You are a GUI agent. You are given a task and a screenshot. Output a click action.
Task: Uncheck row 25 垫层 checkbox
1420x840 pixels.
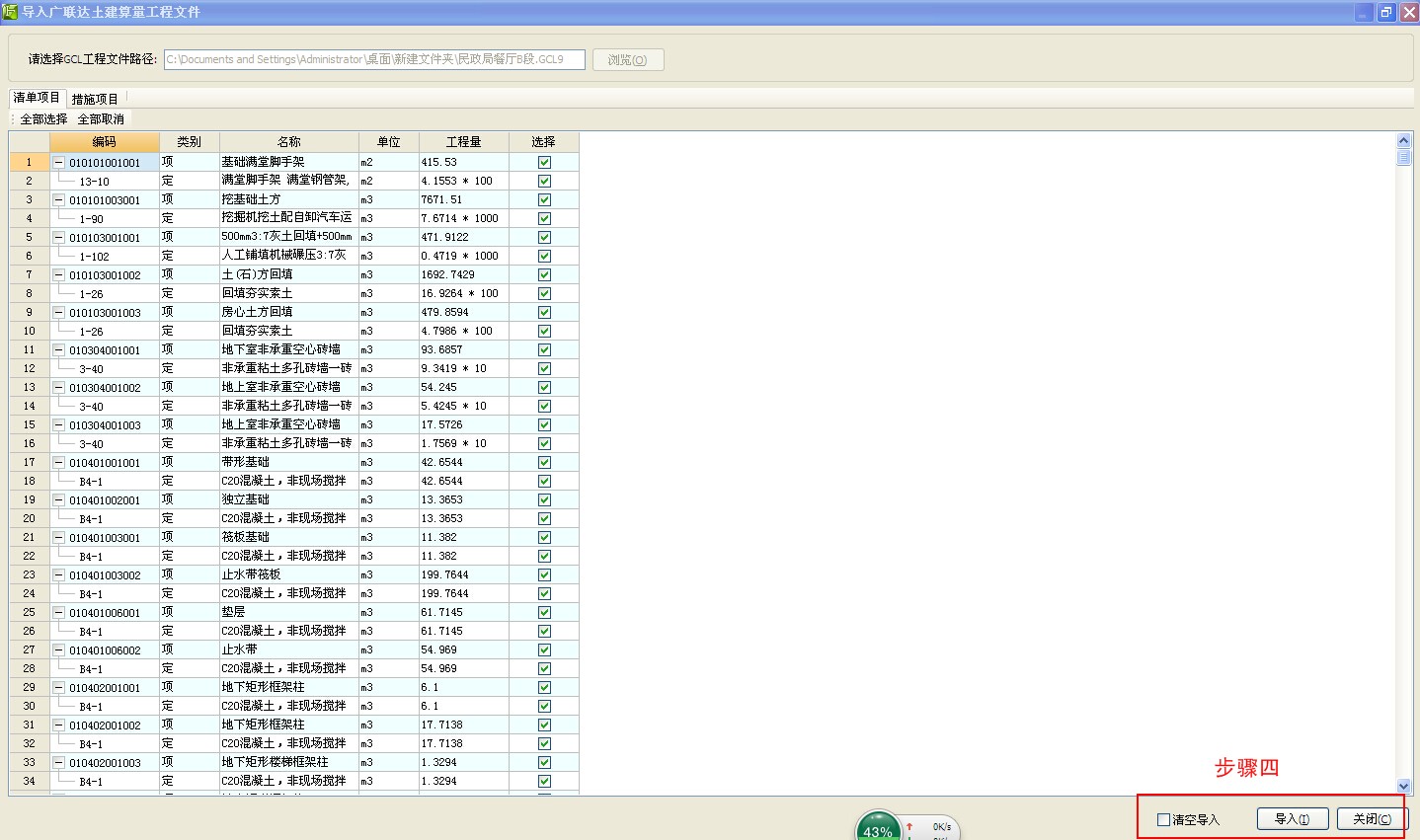(x=544, y=612)
